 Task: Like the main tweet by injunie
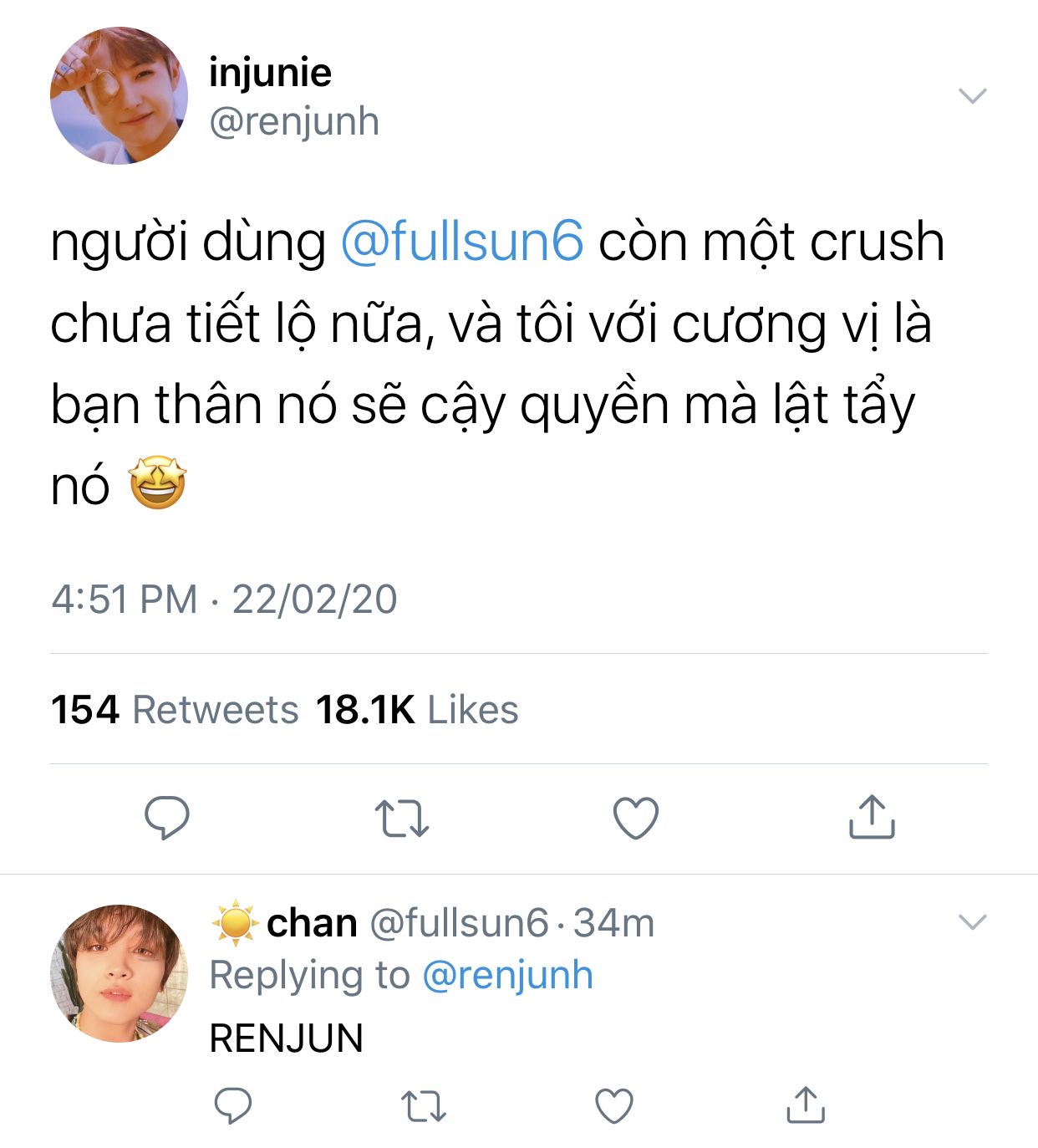tap(636, 818)
